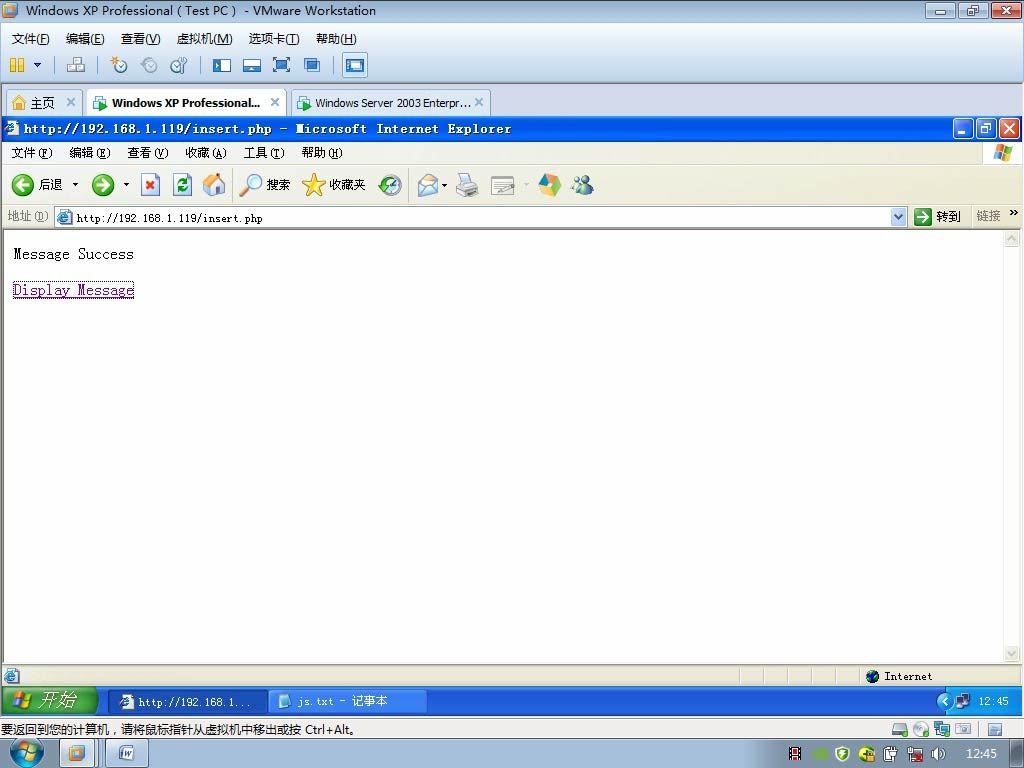Click the host tray volume speaker icon
Screen dimensions: 1024x768
938,754
